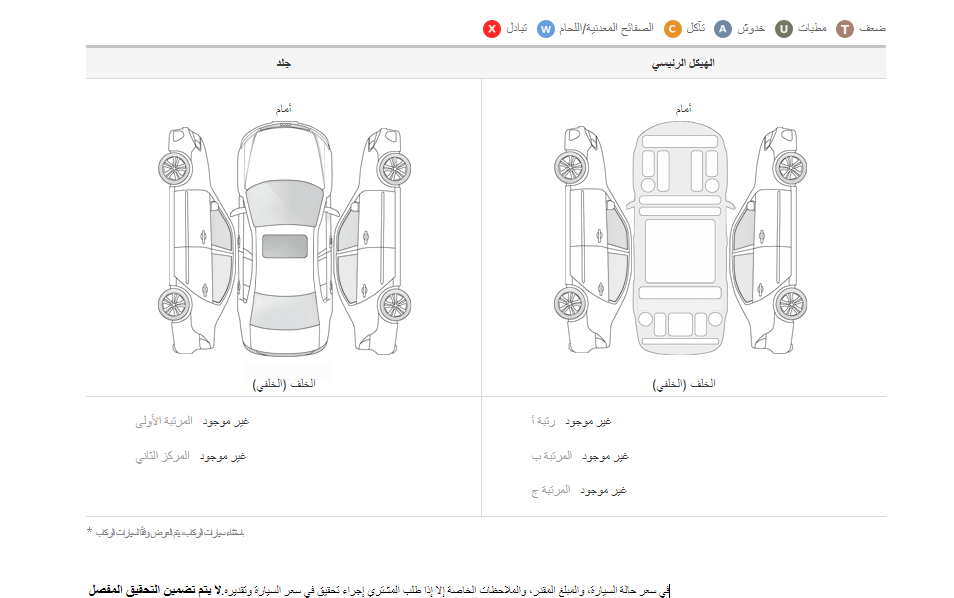Click left side-view car in جلد panel
954x598 pixels.
(x=196, y=226)
